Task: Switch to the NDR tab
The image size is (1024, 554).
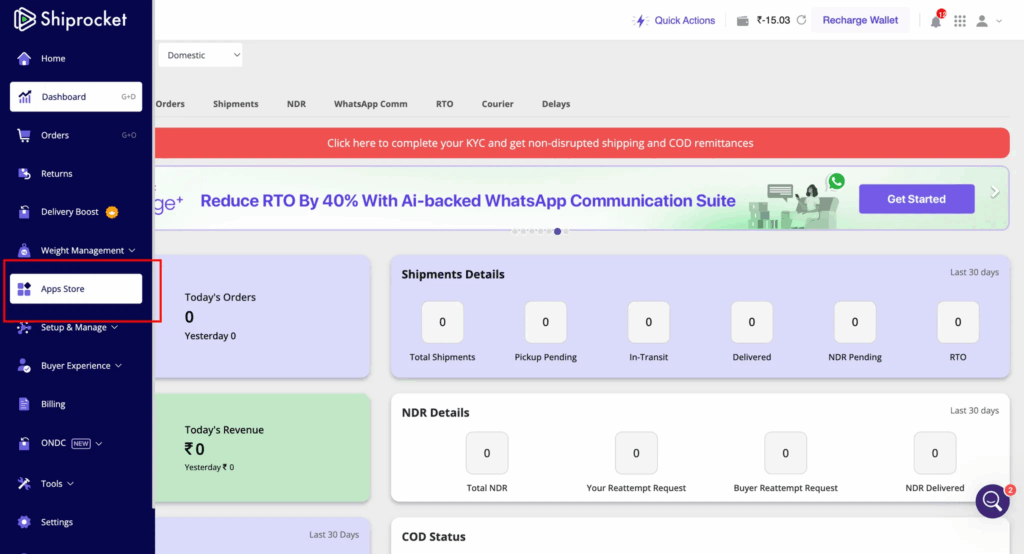Action: [x=296, y=104]
